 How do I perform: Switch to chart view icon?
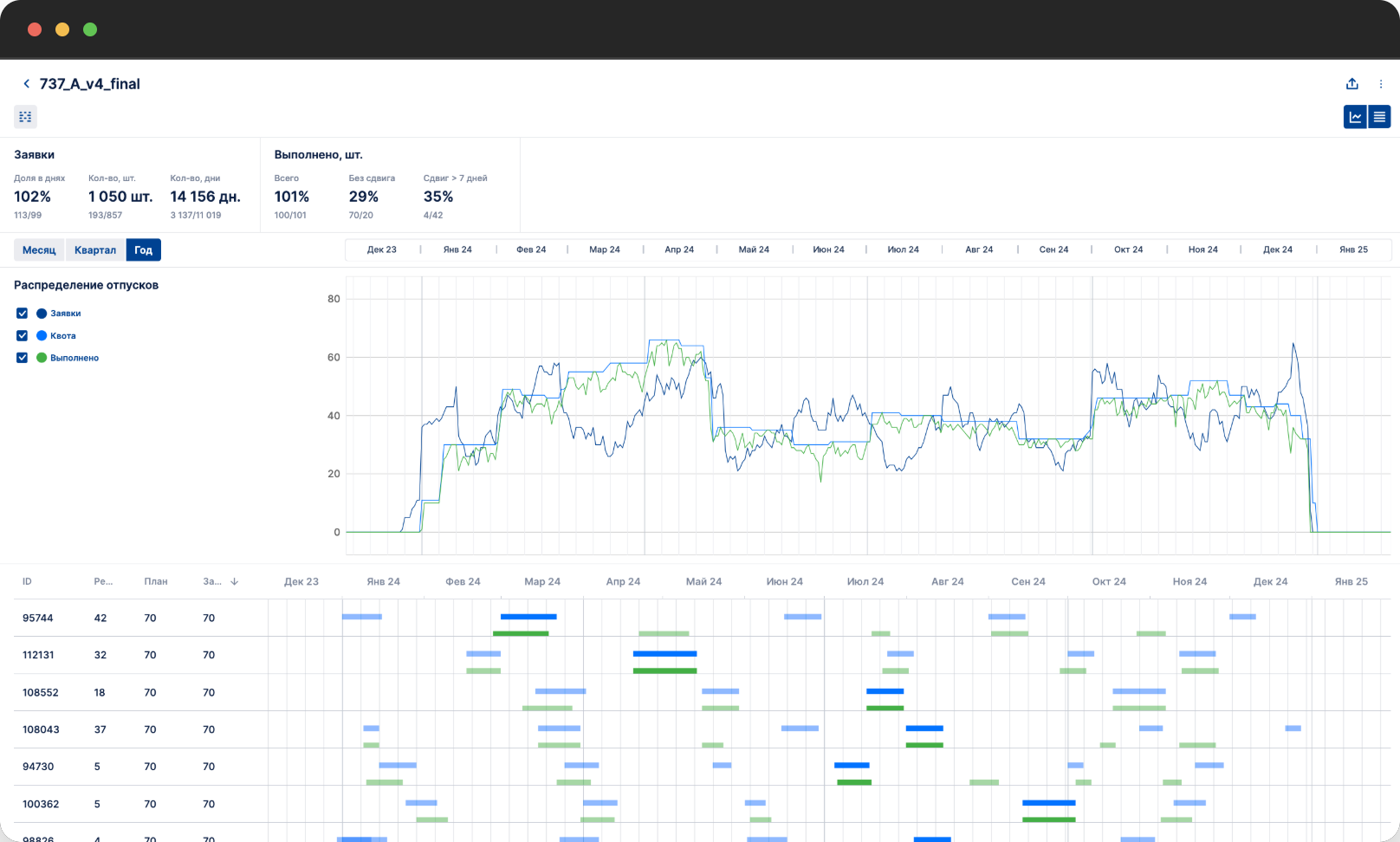tap(1355, 117)
